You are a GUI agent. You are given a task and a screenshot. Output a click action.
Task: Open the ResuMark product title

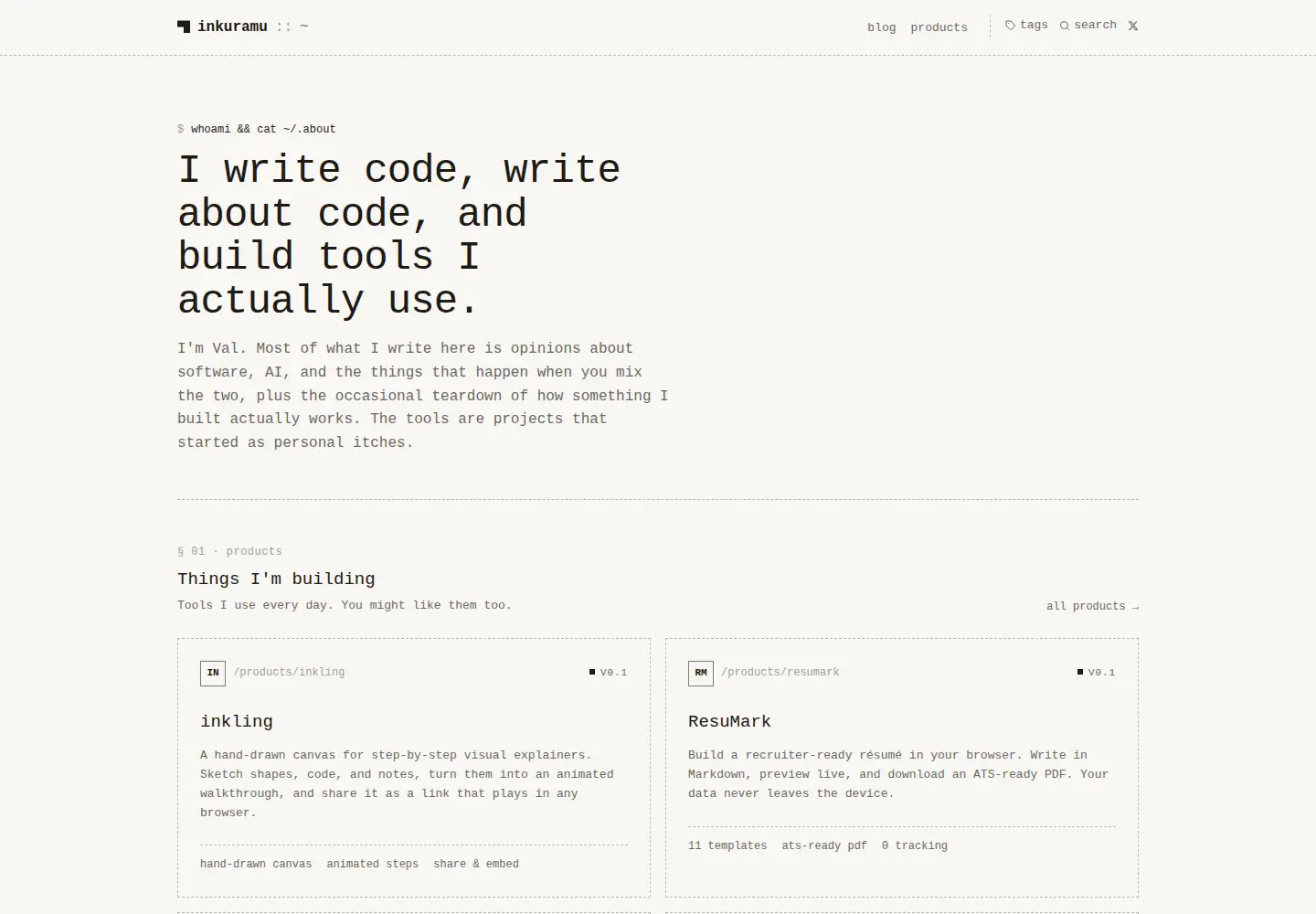point(729,721)
